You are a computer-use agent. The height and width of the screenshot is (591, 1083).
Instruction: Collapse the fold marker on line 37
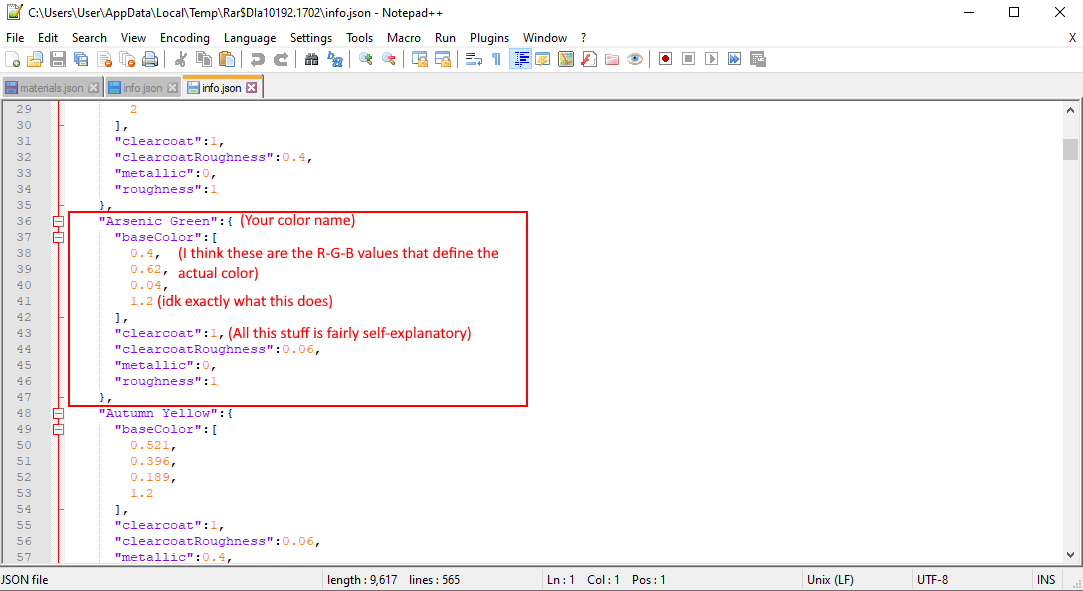pos(59,238)
